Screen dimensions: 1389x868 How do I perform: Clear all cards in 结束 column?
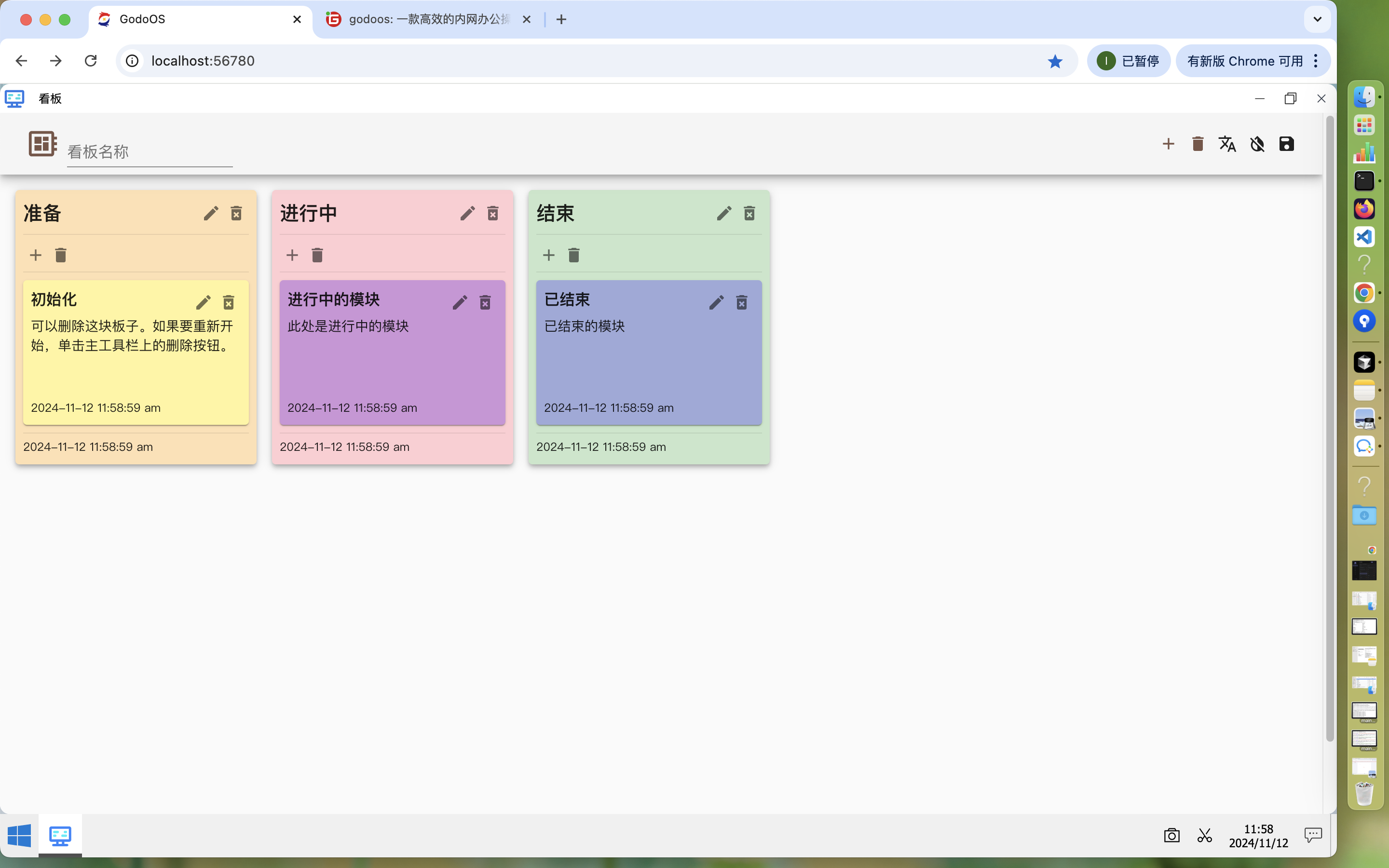[574, 255]
